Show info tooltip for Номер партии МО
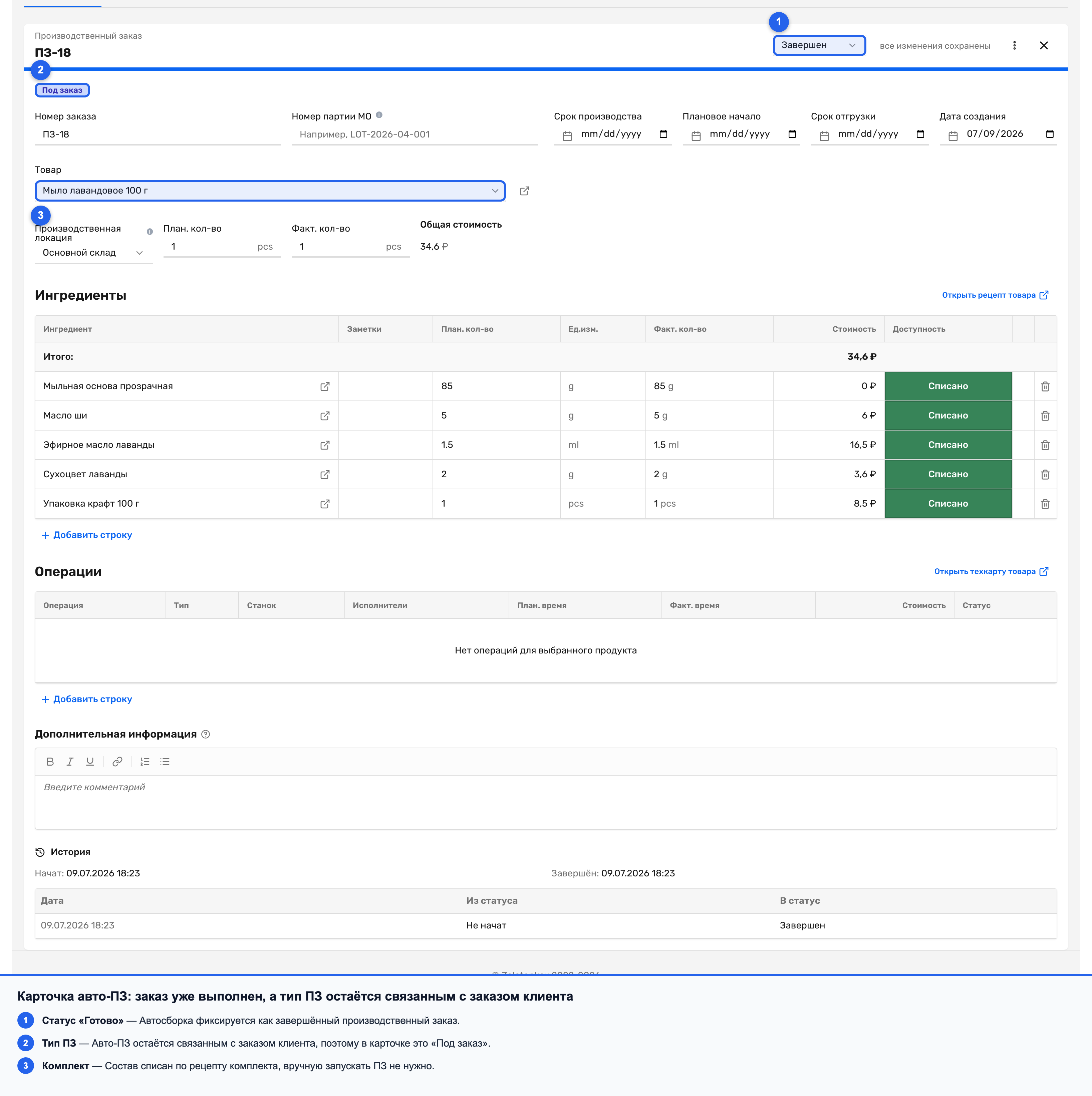1092x1096 pixels. 379,114
